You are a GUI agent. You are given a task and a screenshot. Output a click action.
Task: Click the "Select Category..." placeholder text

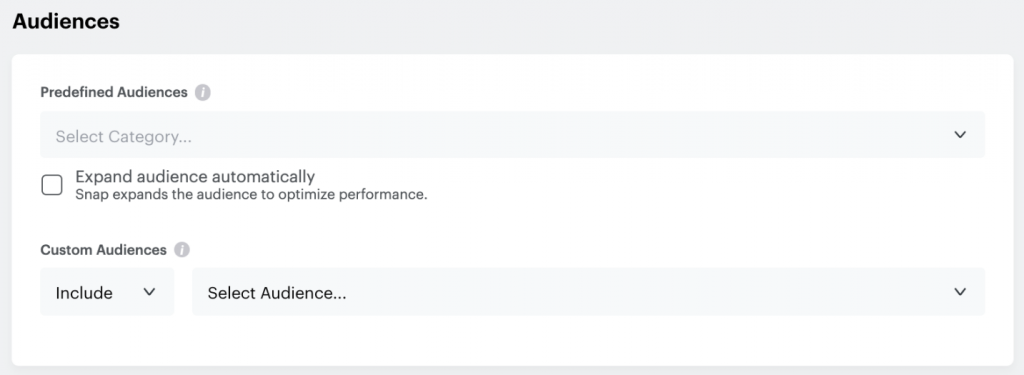pos(123,137)
